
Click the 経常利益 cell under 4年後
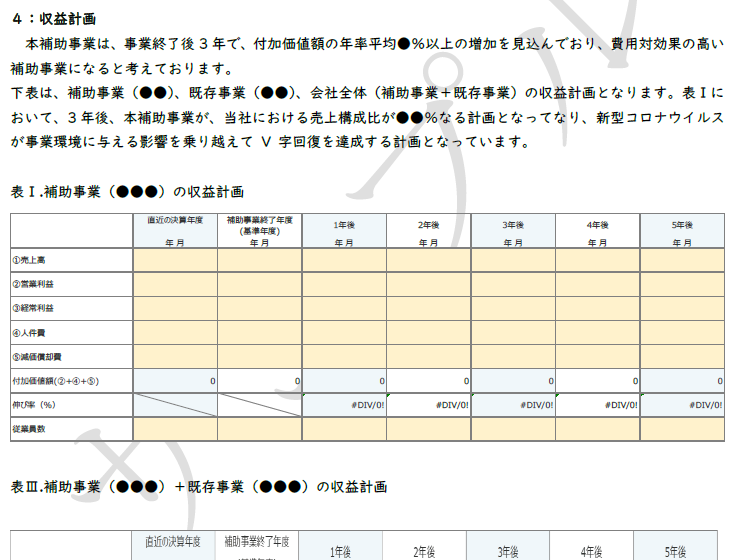[598, 308]
